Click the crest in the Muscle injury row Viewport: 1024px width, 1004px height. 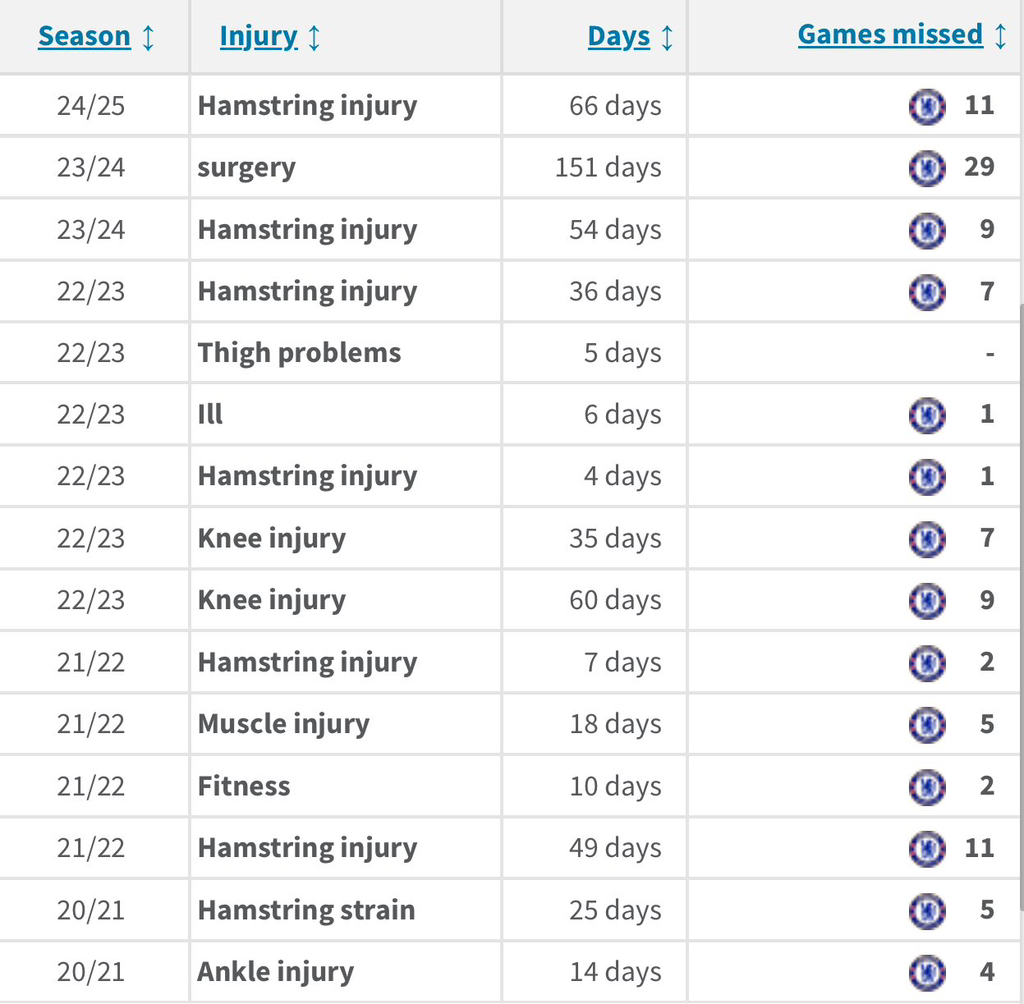pyautogui.click(x=927, y=724)
